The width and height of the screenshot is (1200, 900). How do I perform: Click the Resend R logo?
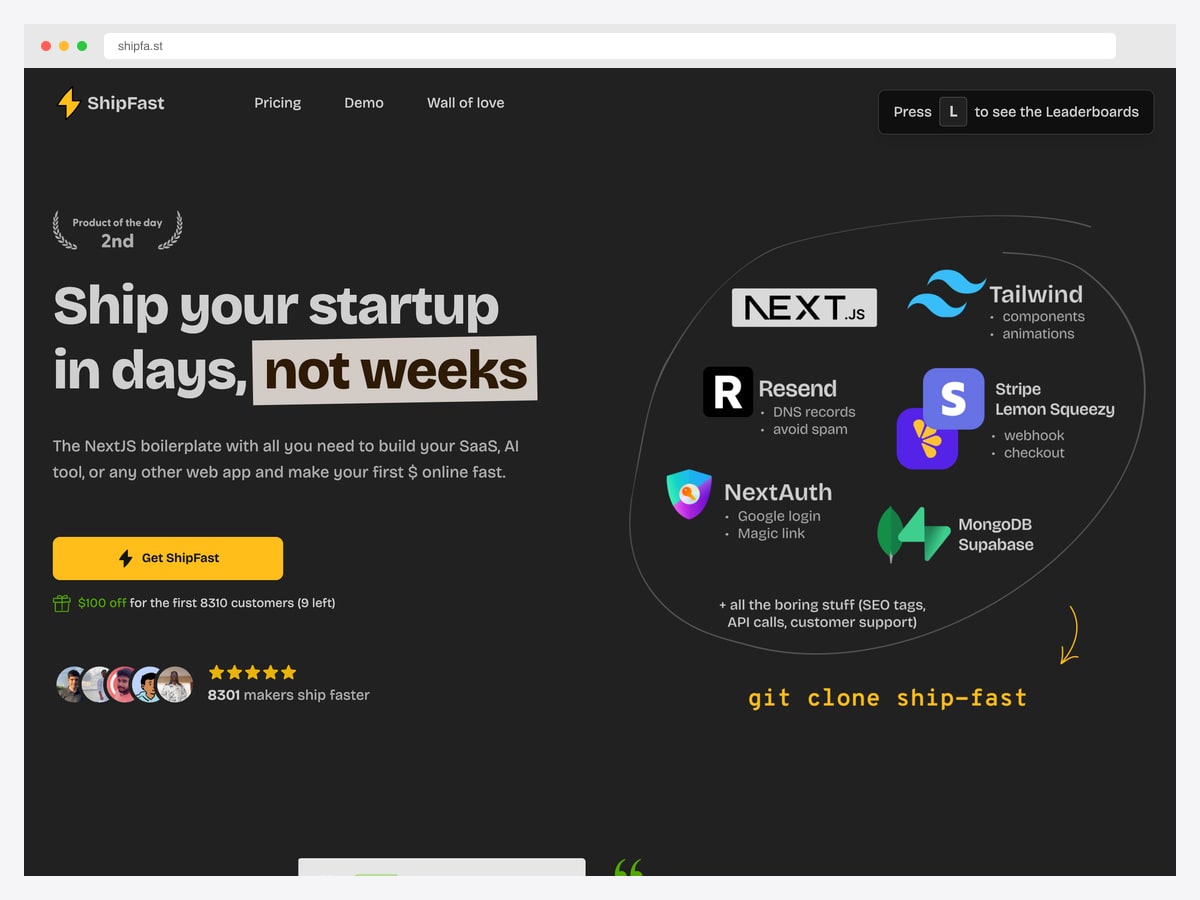[x=728, y=392]
